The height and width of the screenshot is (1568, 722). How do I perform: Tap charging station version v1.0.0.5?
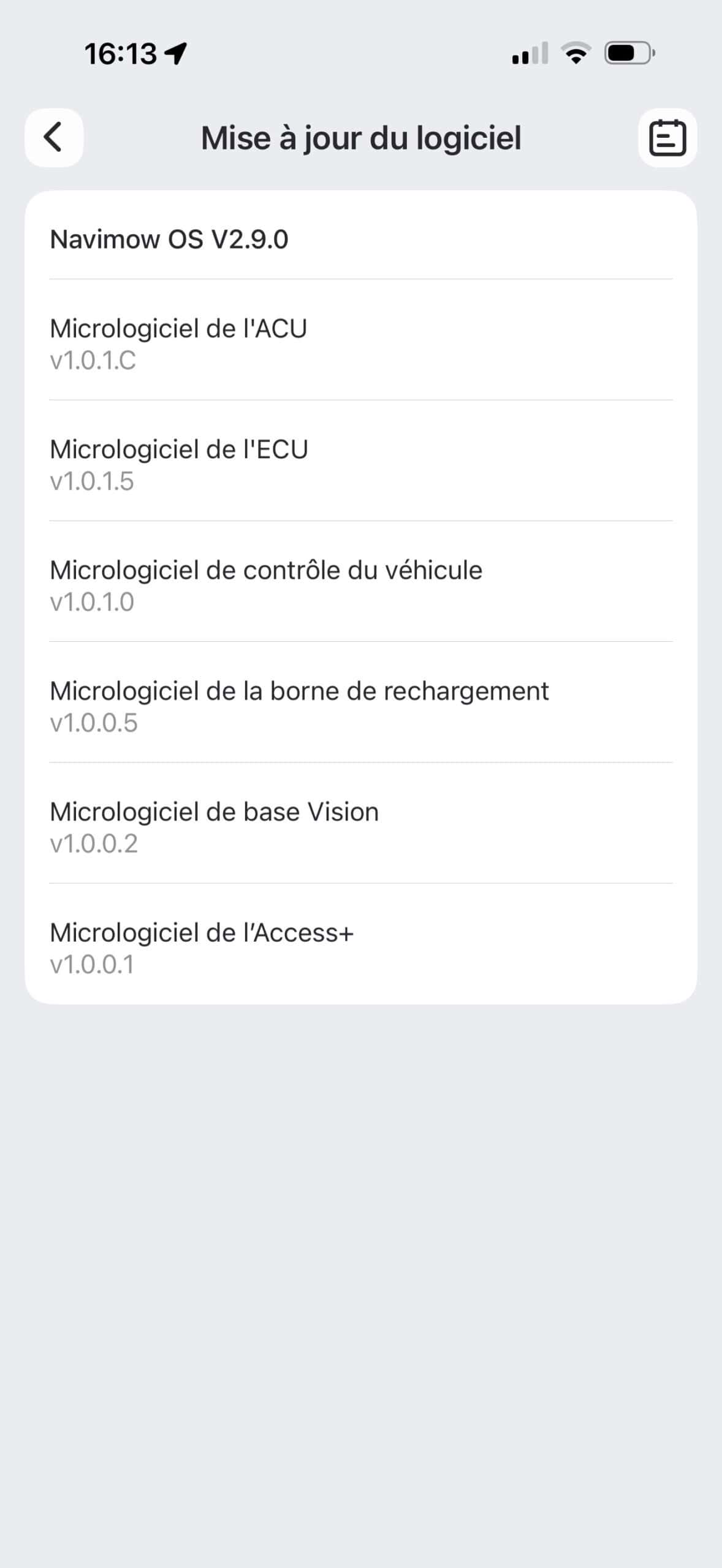(x=94, y=723)
